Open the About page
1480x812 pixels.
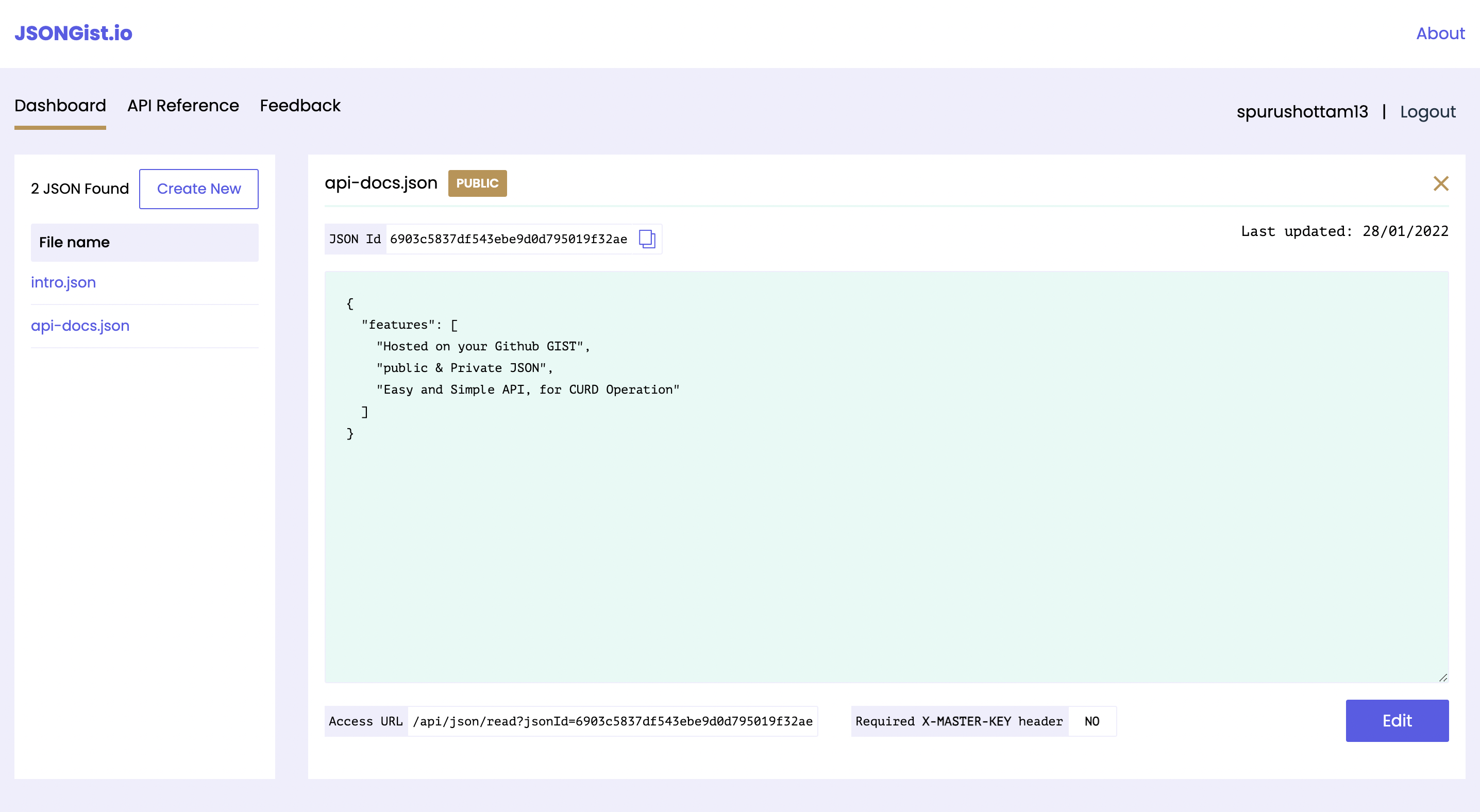pyautogui.click(x=1439, y=33)
